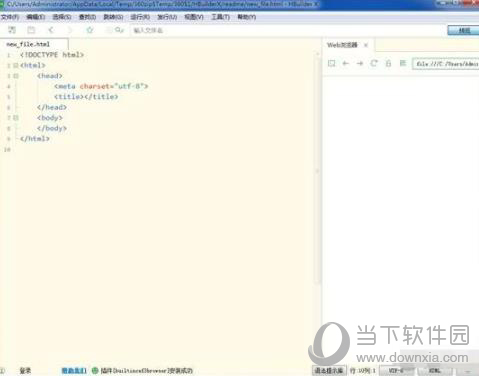This screenshot has height=376, width=479.
Task: Open the 文件(F) menu
Action: point(10,17)
